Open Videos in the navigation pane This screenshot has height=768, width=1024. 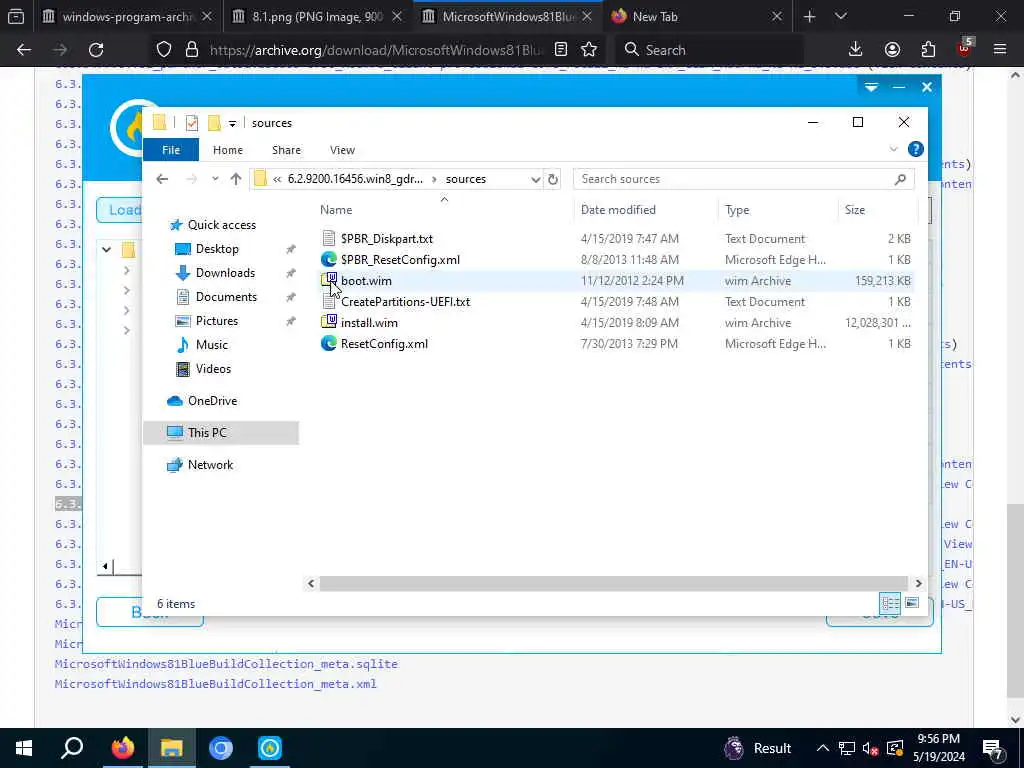point(213,369)
